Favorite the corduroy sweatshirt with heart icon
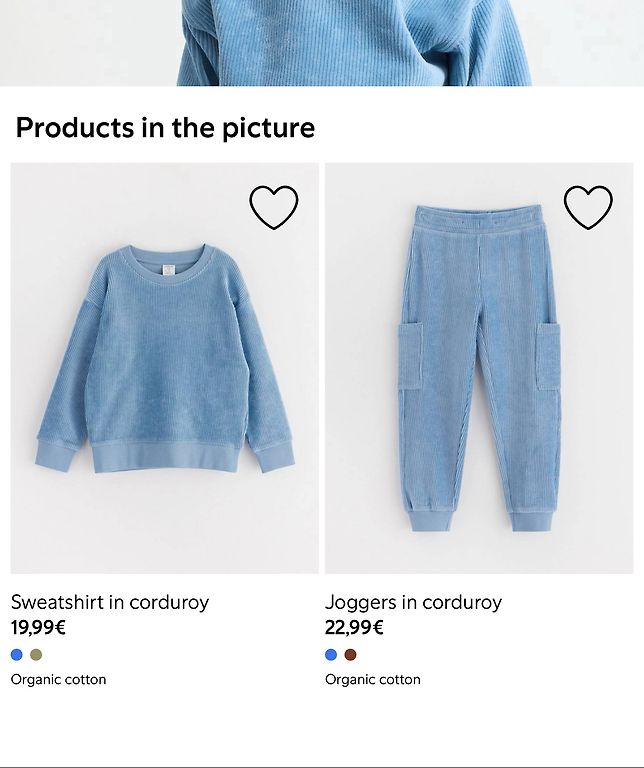Screen dimensions: 644x768 274,207
